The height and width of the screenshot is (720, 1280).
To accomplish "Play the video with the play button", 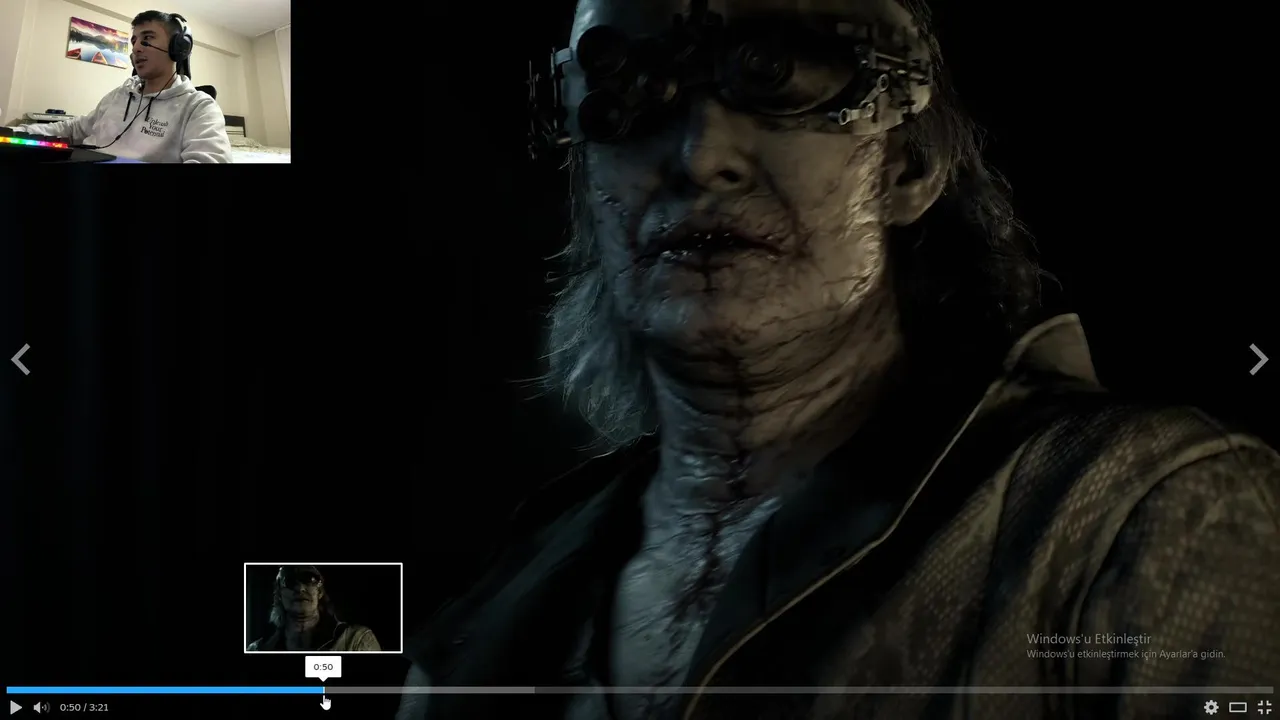I will tap(15, 707).
